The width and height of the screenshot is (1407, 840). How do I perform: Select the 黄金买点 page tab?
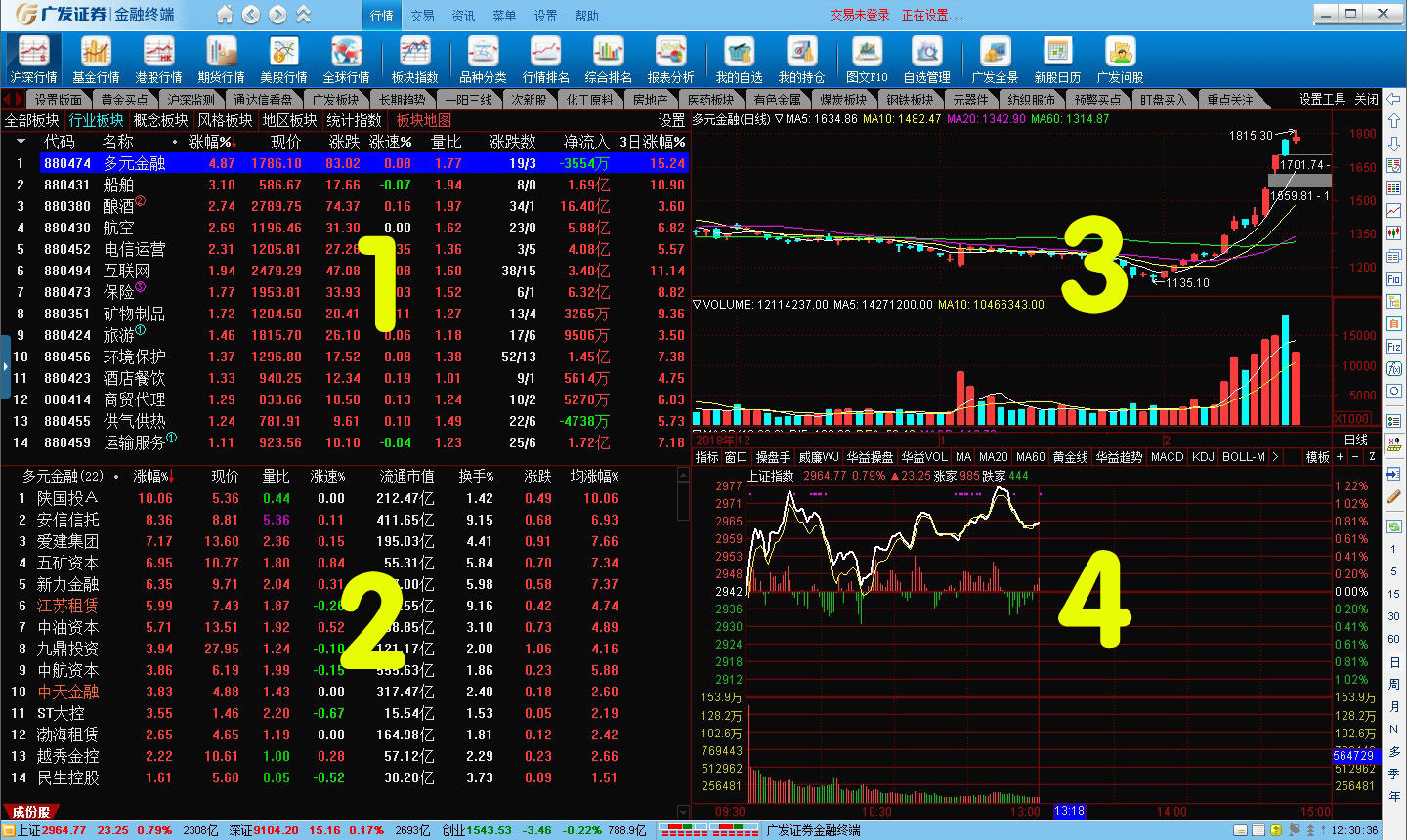[x=125, y=99]
